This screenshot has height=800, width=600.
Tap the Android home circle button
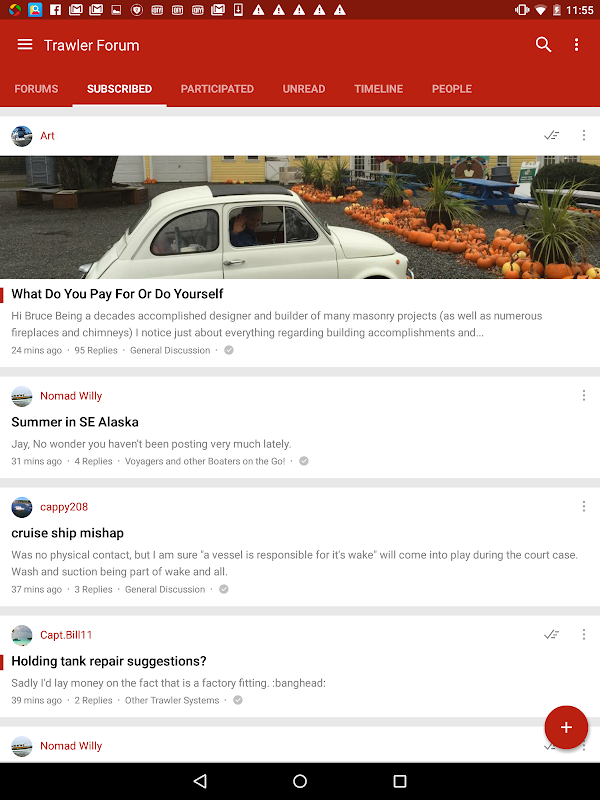tap(300, 781)
